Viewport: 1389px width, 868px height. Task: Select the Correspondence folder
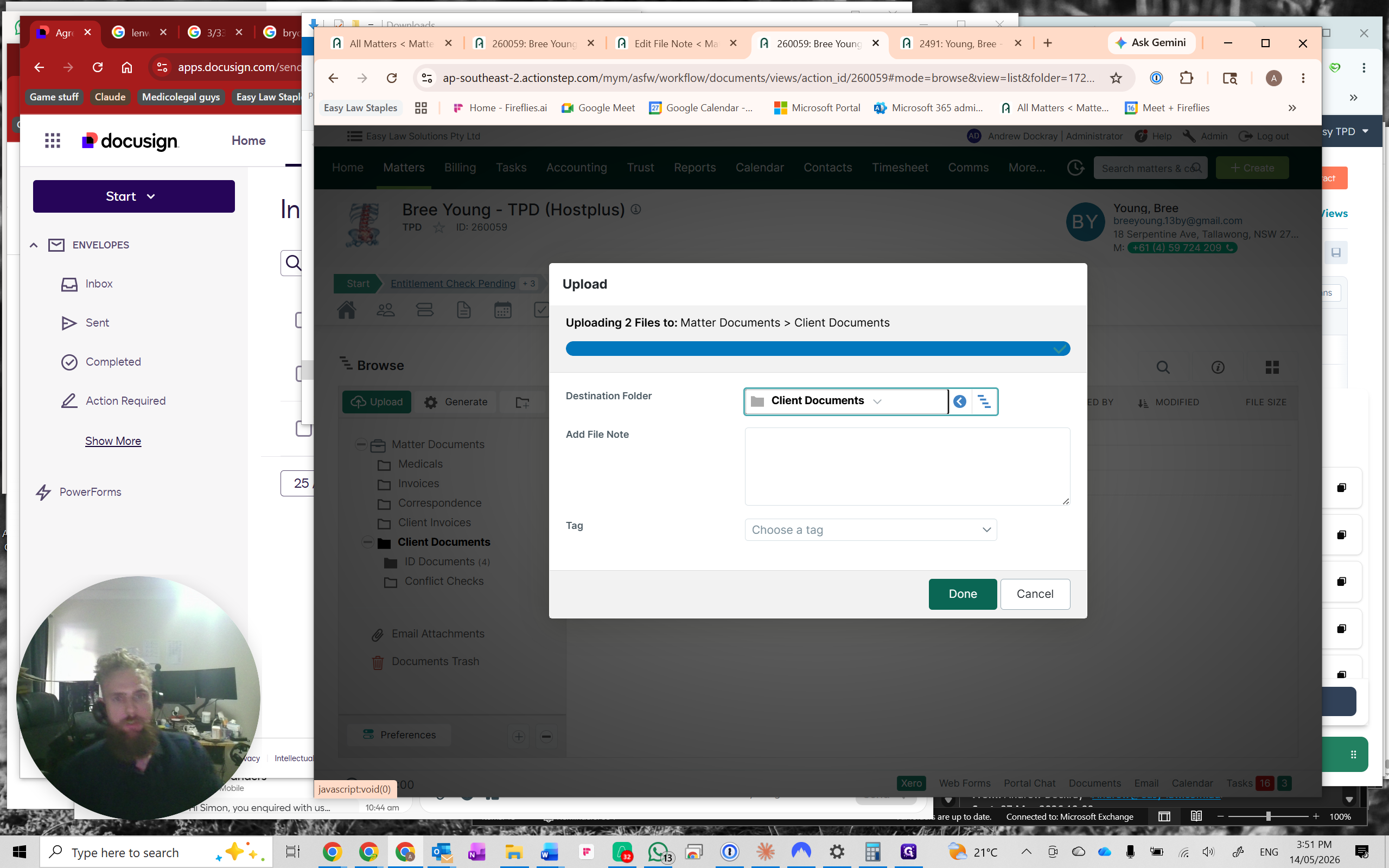pos(439,503)
